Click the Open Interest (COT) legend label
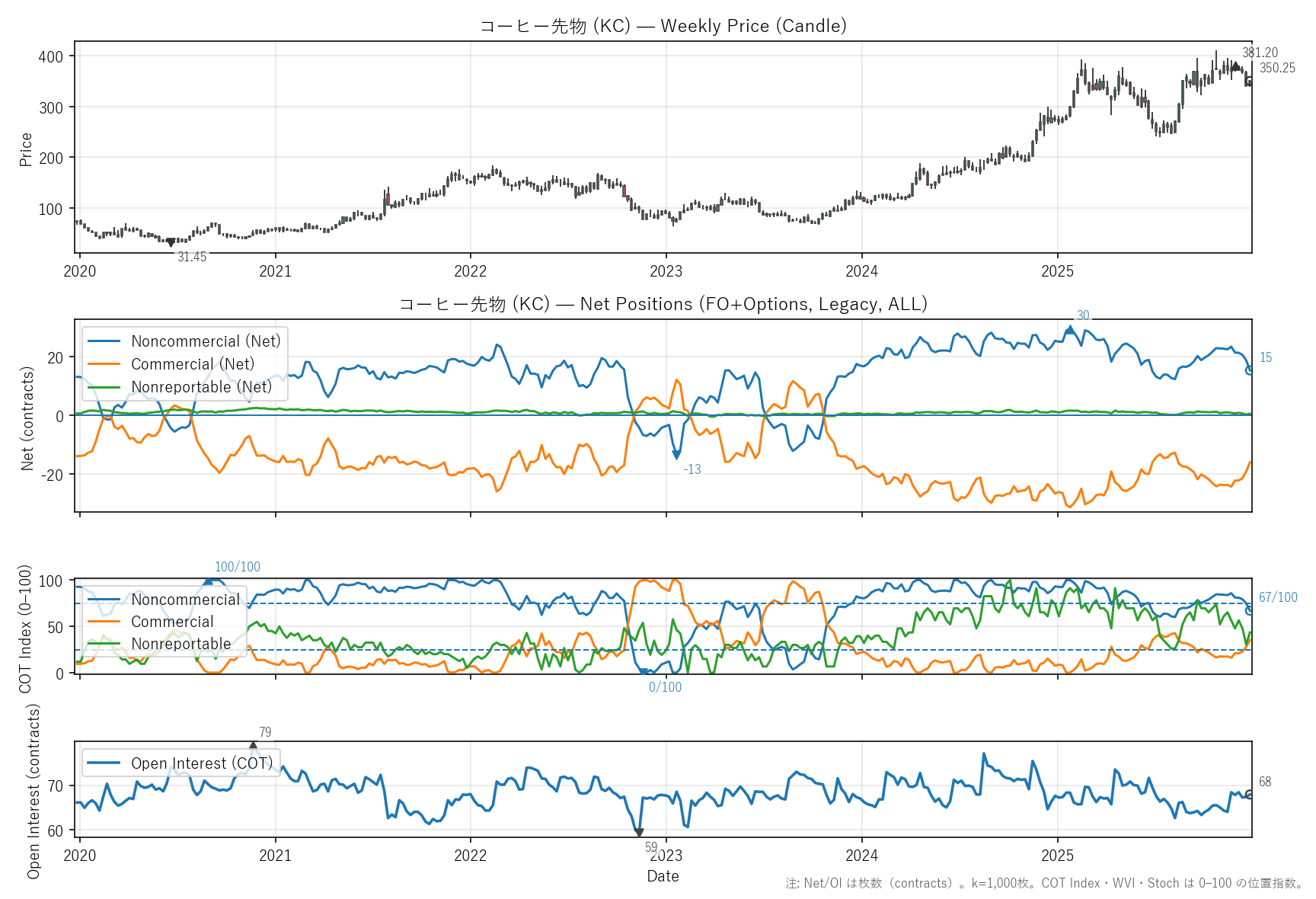This screenshot has width=1316, height=899. (x=202, y=763)
